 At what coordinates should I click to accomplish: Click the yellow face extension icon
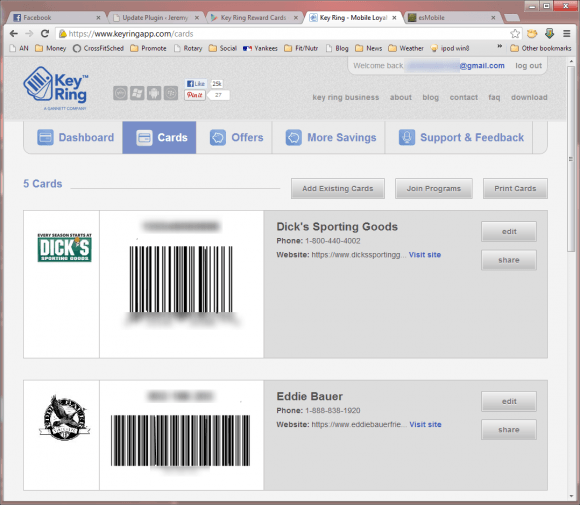tap(532, 34)
